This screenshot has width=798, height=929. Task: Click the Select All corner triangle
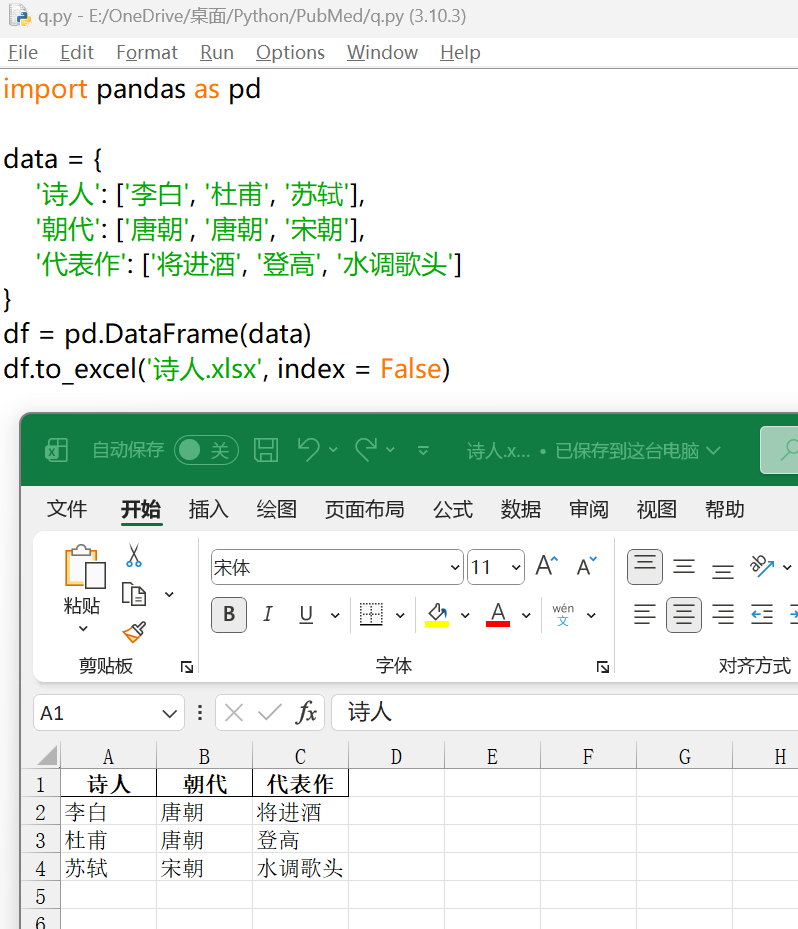(x=47, y=756)
